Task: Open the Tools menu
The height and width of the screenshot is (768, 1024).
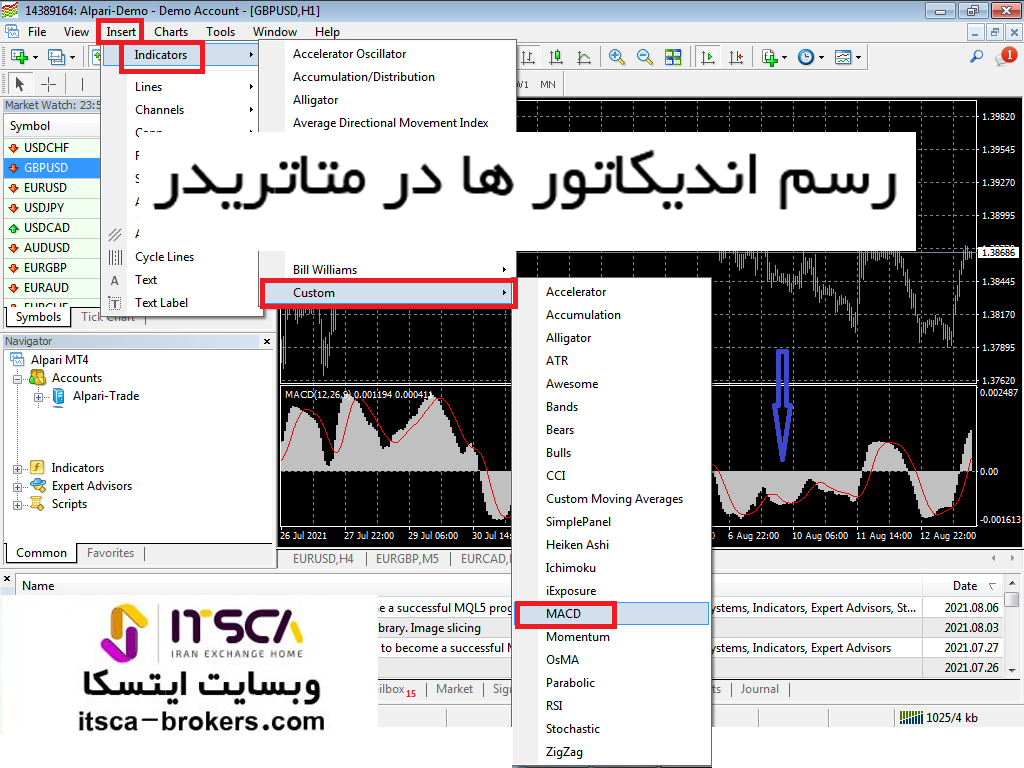Action: point(221,31)
